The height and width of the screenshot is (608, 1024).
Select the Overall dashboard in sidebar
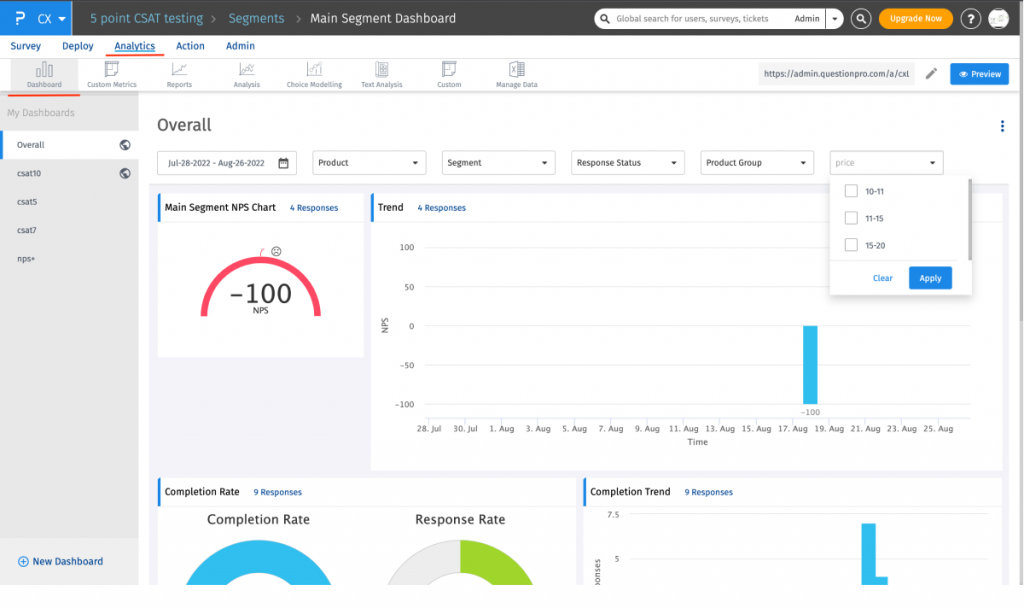coord(69,145)
